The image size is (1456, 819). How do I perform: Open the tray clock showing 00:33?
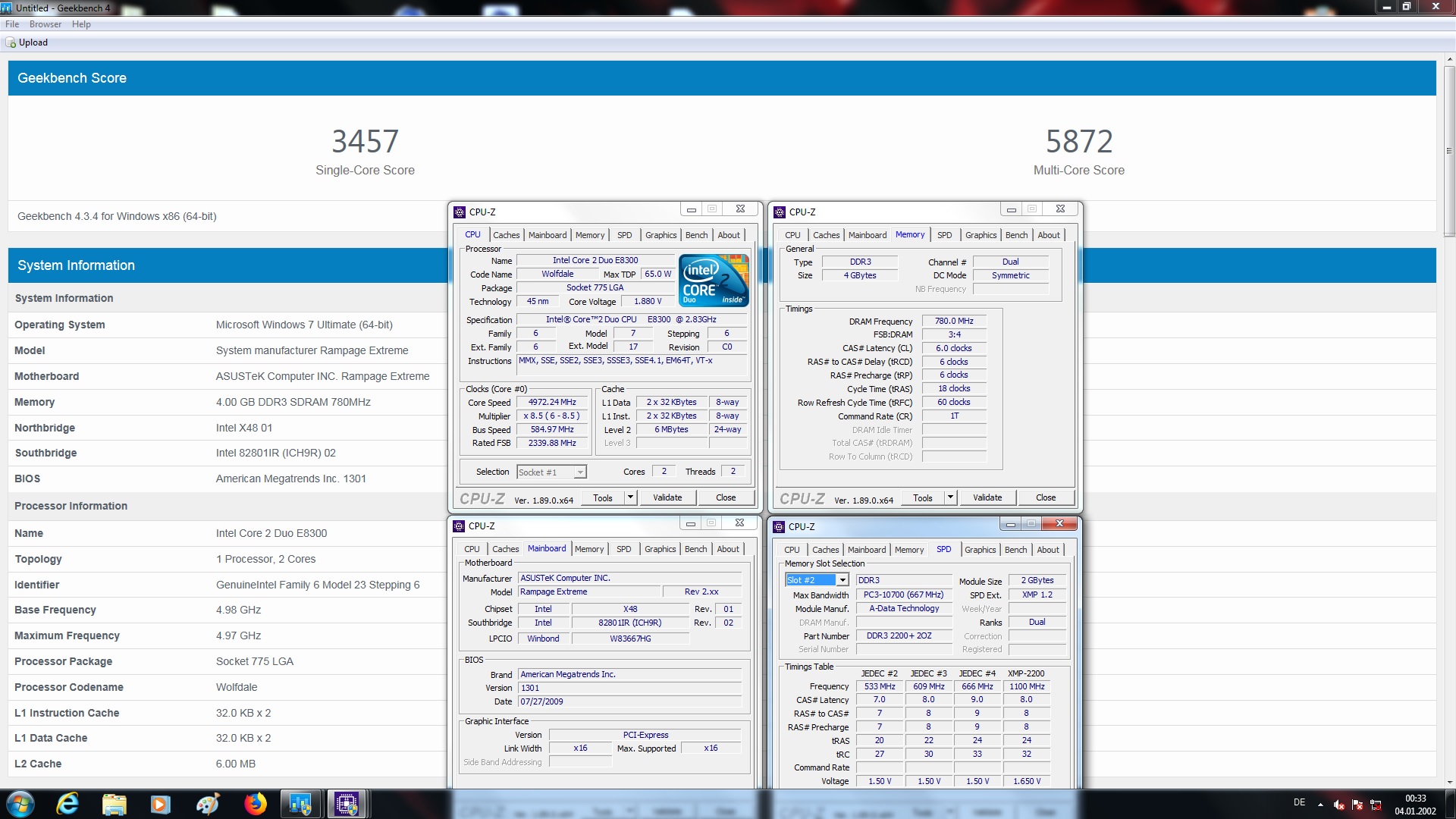1415,805
